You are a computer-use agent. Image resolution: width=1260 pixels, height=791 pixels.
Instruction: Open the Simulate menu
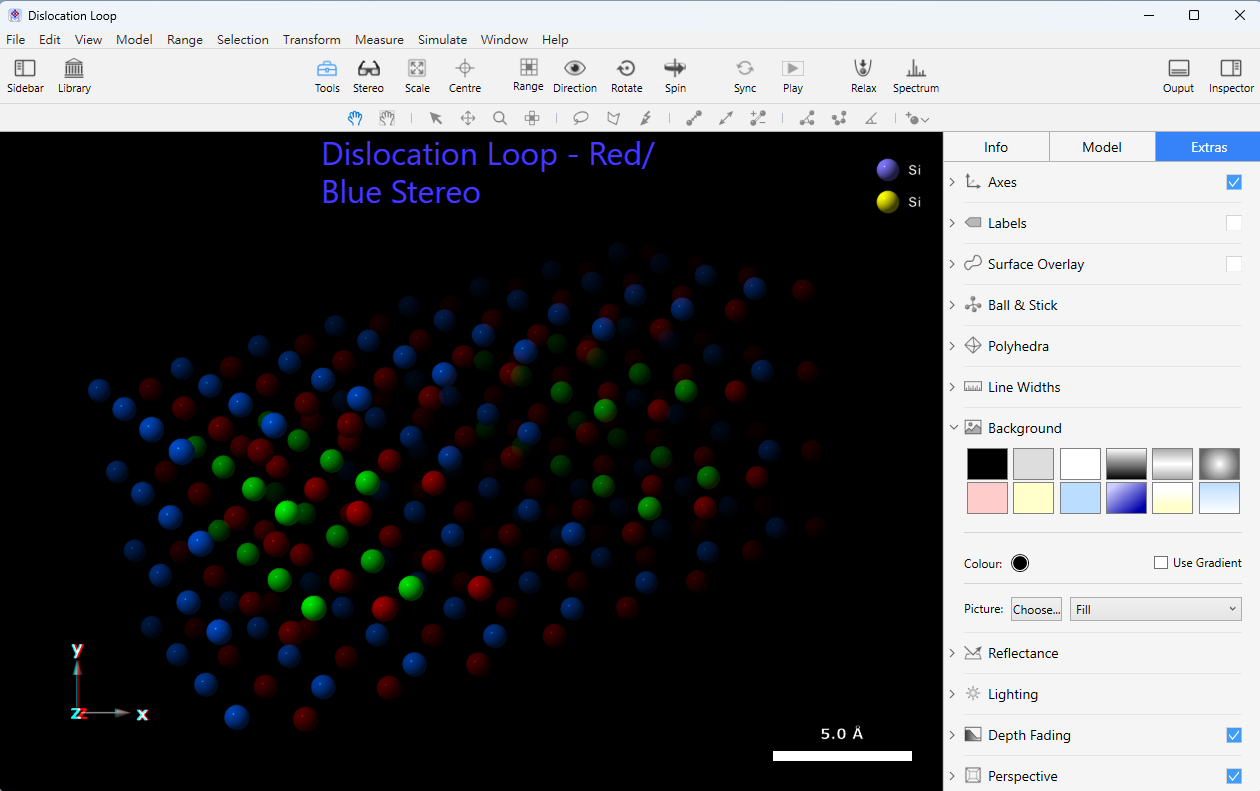click(442, 40)
